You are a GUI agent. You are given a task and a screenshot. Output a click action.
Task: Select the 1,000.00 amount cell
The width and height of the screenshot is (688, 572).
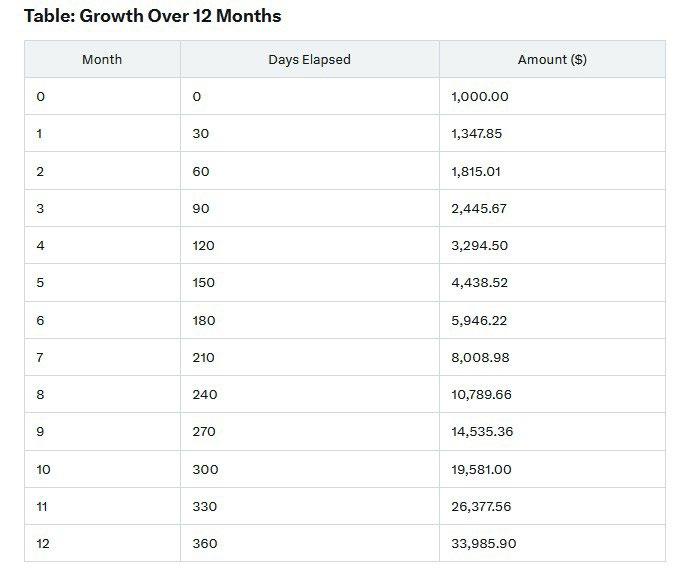[x=481, y=97]
